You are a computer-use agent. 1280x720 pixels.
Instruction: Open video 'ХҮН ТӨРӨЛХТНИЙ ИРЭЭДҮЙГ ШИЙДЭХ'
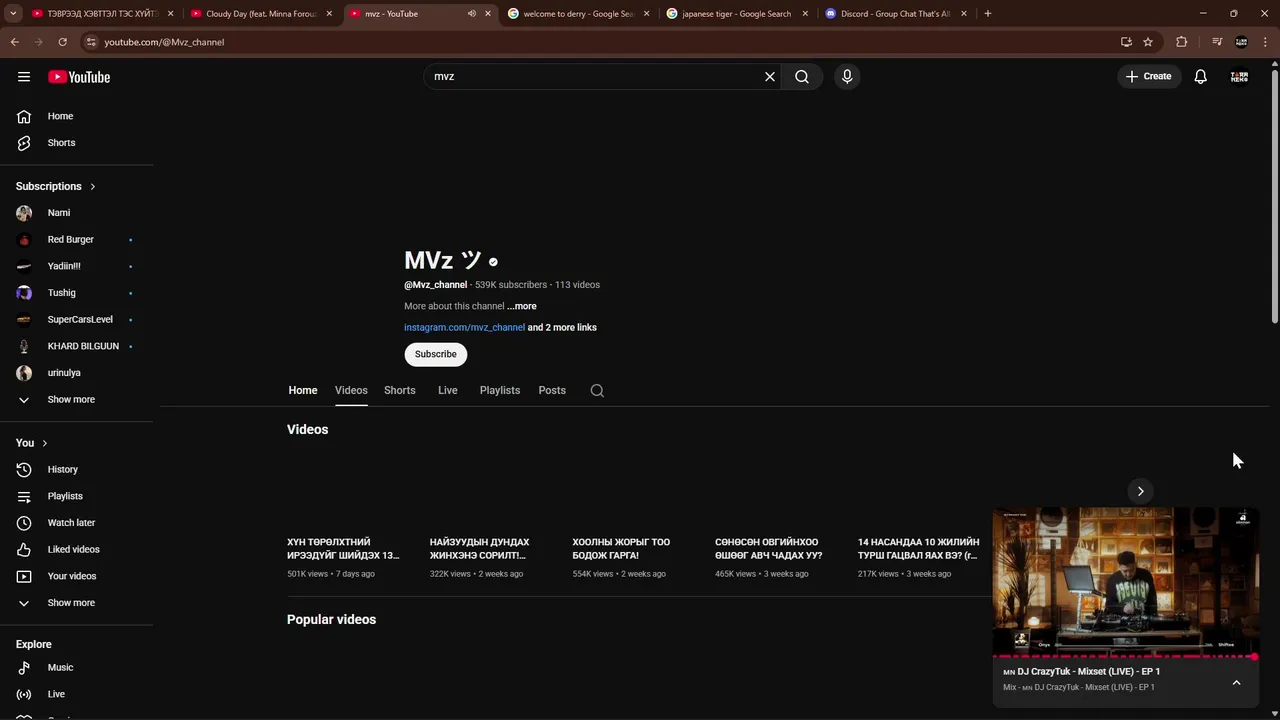tap(343, 549)
